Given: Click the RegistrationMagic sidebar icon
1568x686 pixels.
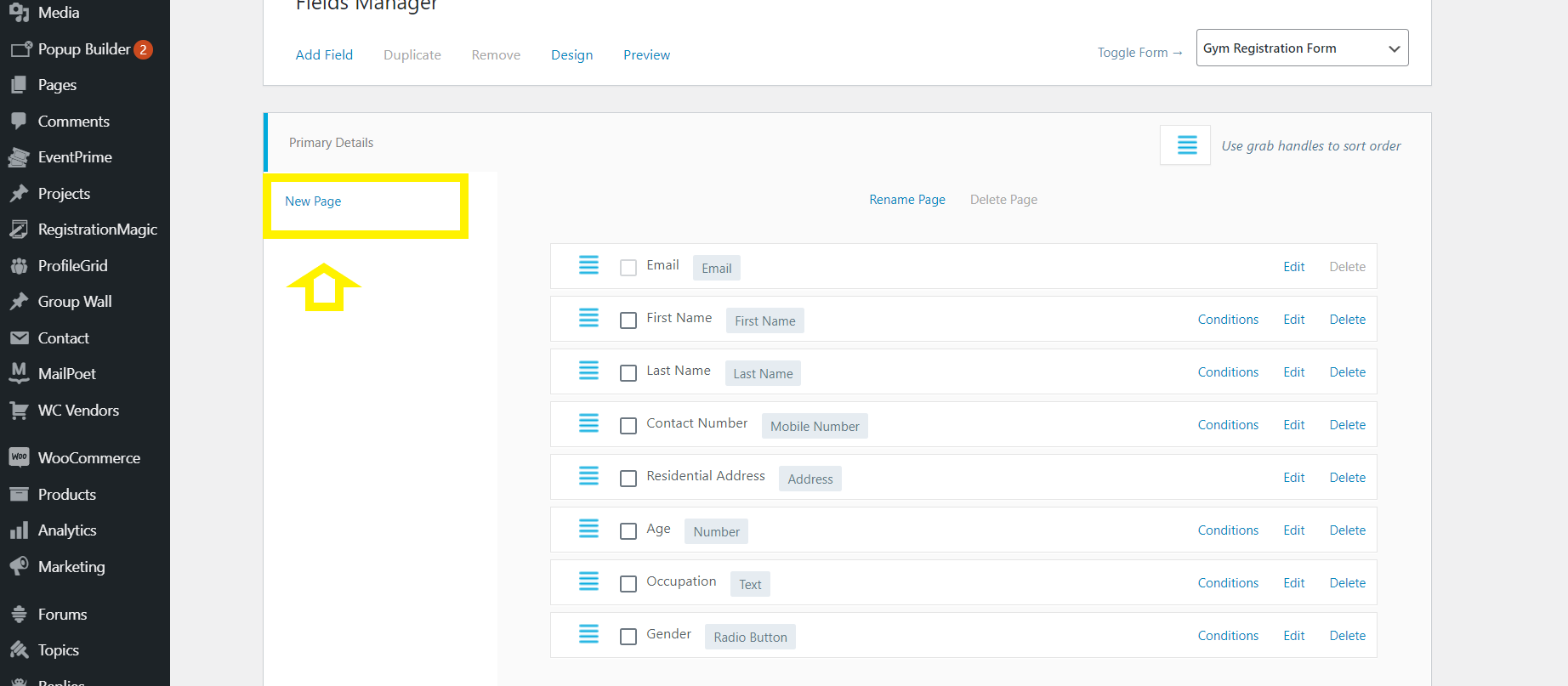Looking at the screenshot, I should [x=19, y=230].
